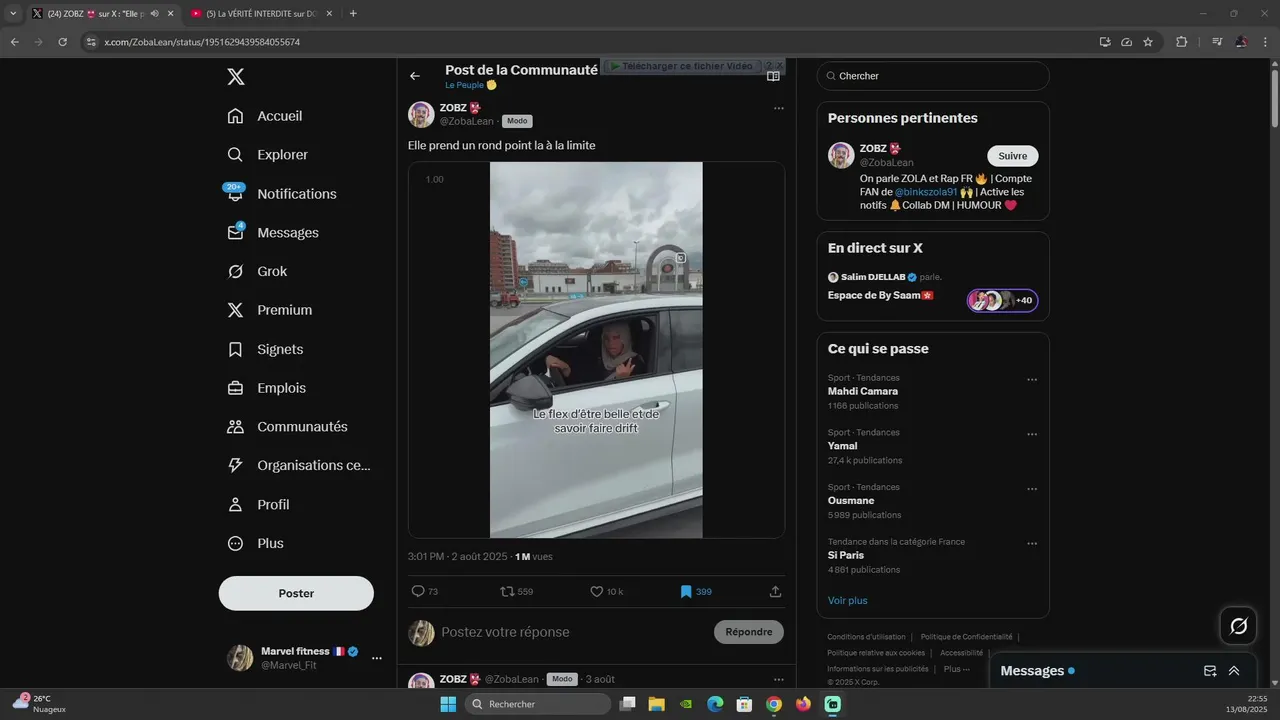Viewport: 1280px width, 720px height.
Task: Open options for the Si Paris trend
Action: click(1032, 544)
